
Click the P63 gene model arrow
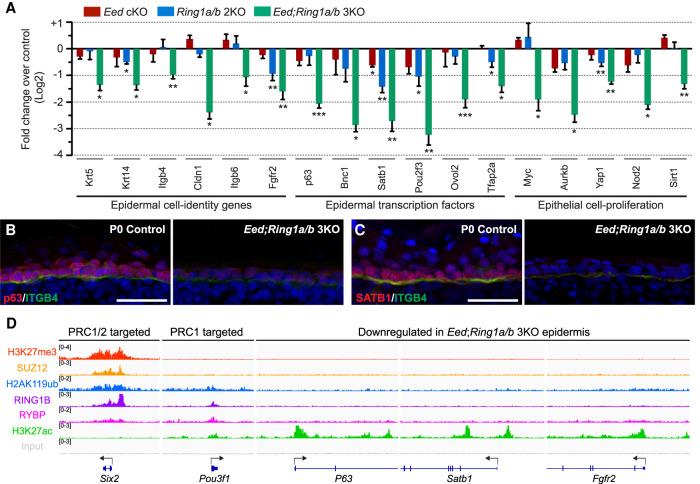(299, 456)
